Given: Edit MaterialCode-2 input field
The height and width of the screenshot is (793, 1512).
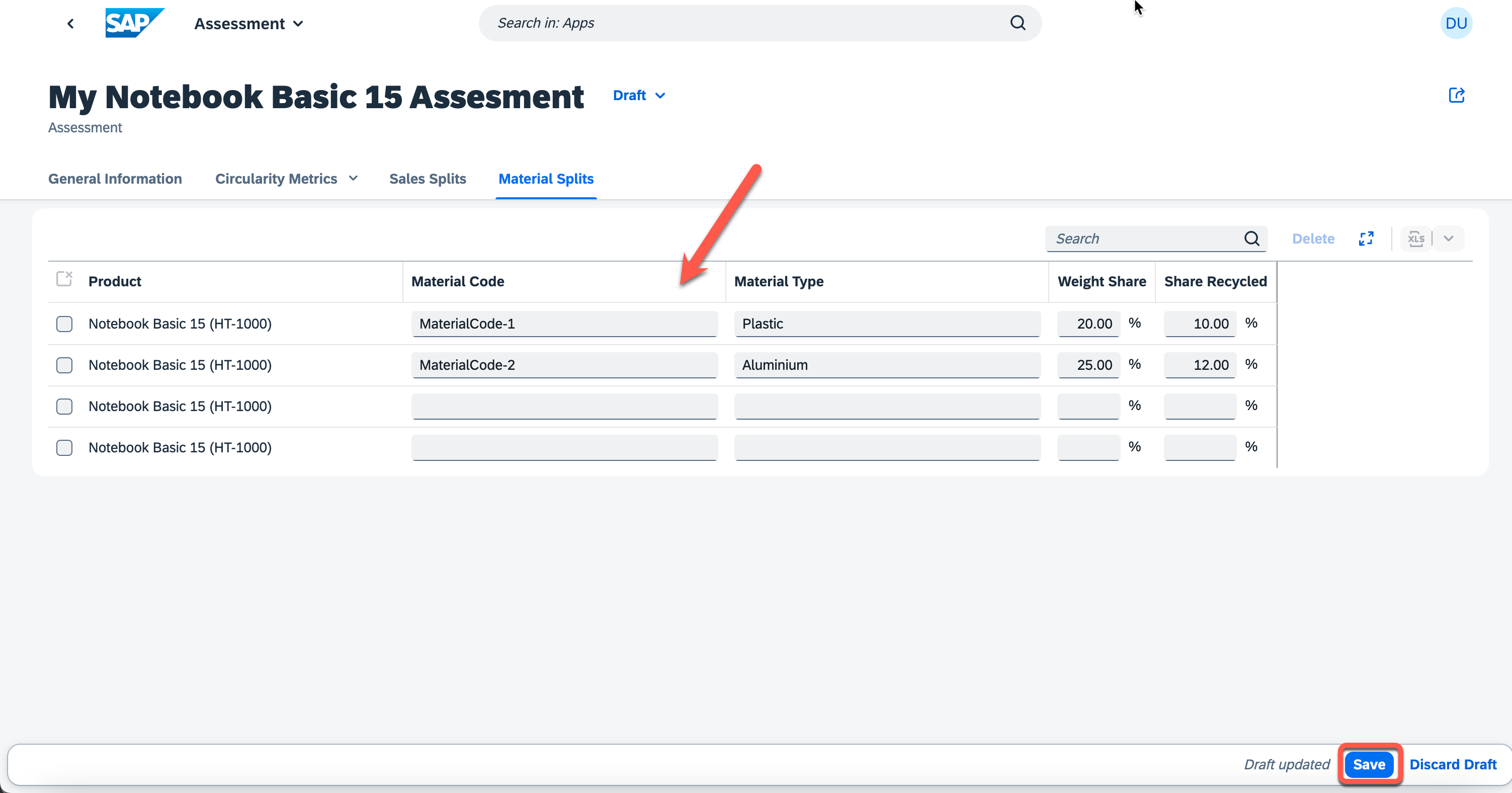Looking at the screenshot, I should [x=564, y=365].
